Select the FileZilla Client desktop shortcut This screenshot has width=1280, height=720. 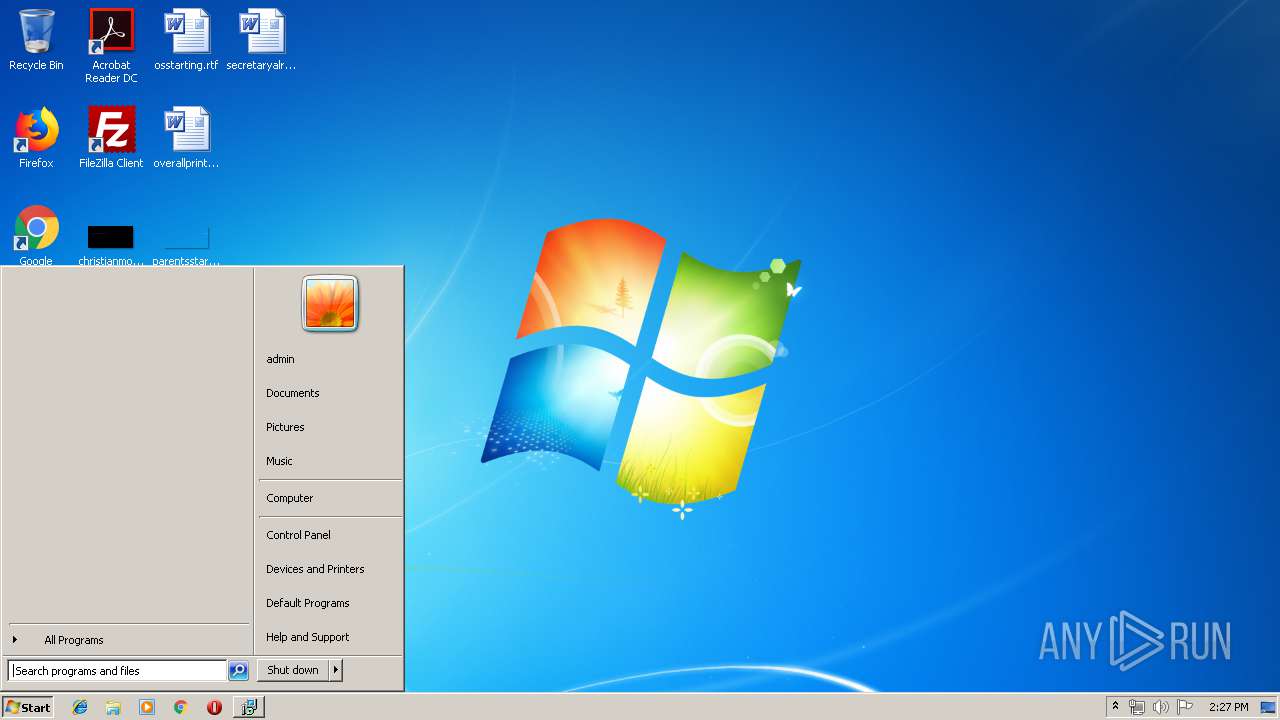(111, 138)
